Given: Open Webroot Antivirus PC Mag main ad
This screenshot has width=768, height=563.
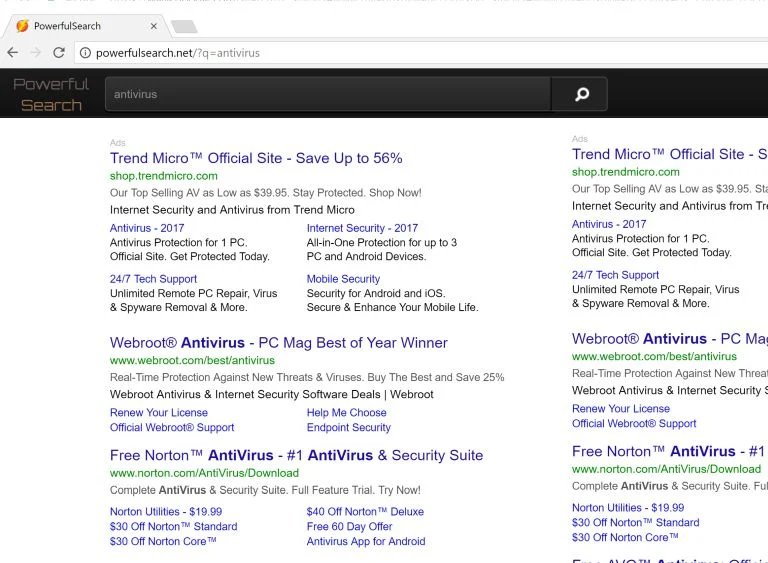Looking at the screenshot, I should [x=279, y=343].
